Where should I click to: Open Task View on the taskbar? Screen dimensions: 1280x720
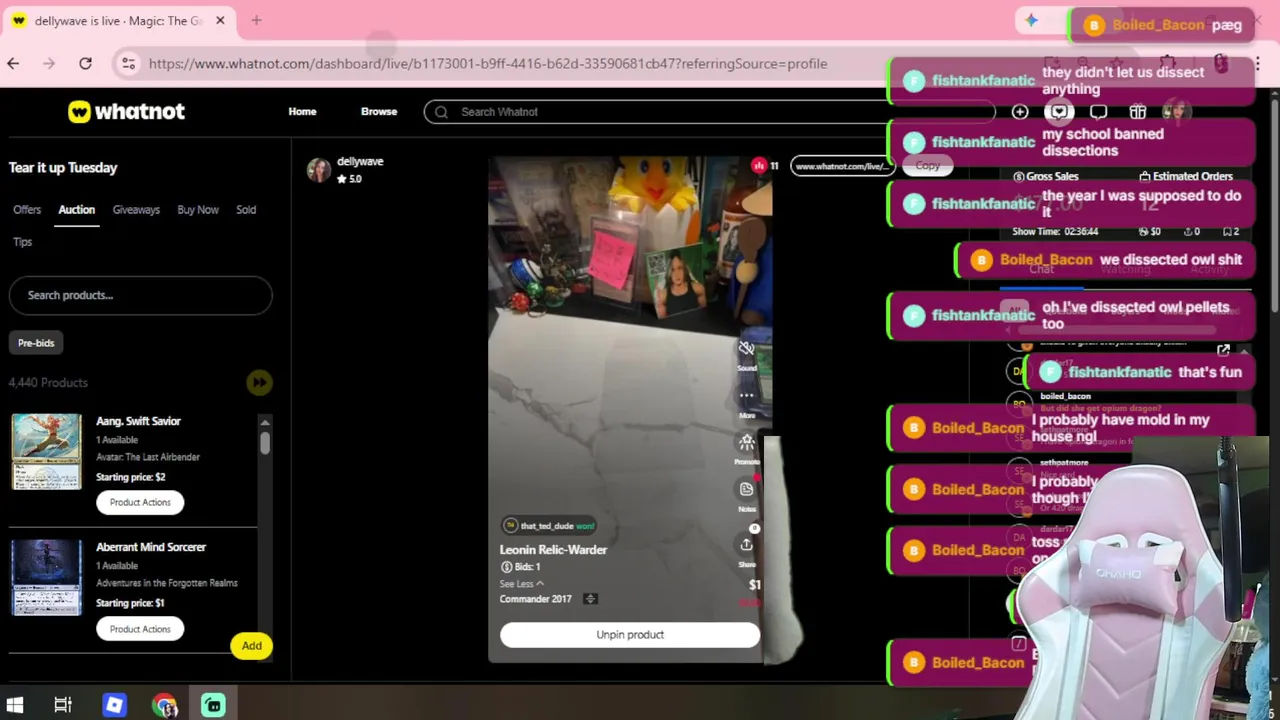click(x=63, y=705)
